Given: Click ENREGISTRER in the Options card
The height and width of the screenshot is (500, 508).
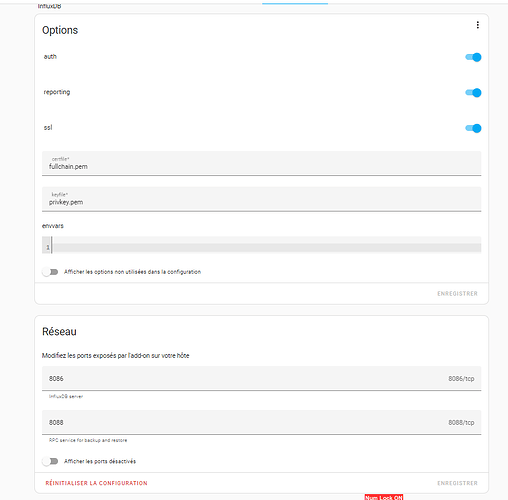Looking at the screenshot, I should point(457,294).
